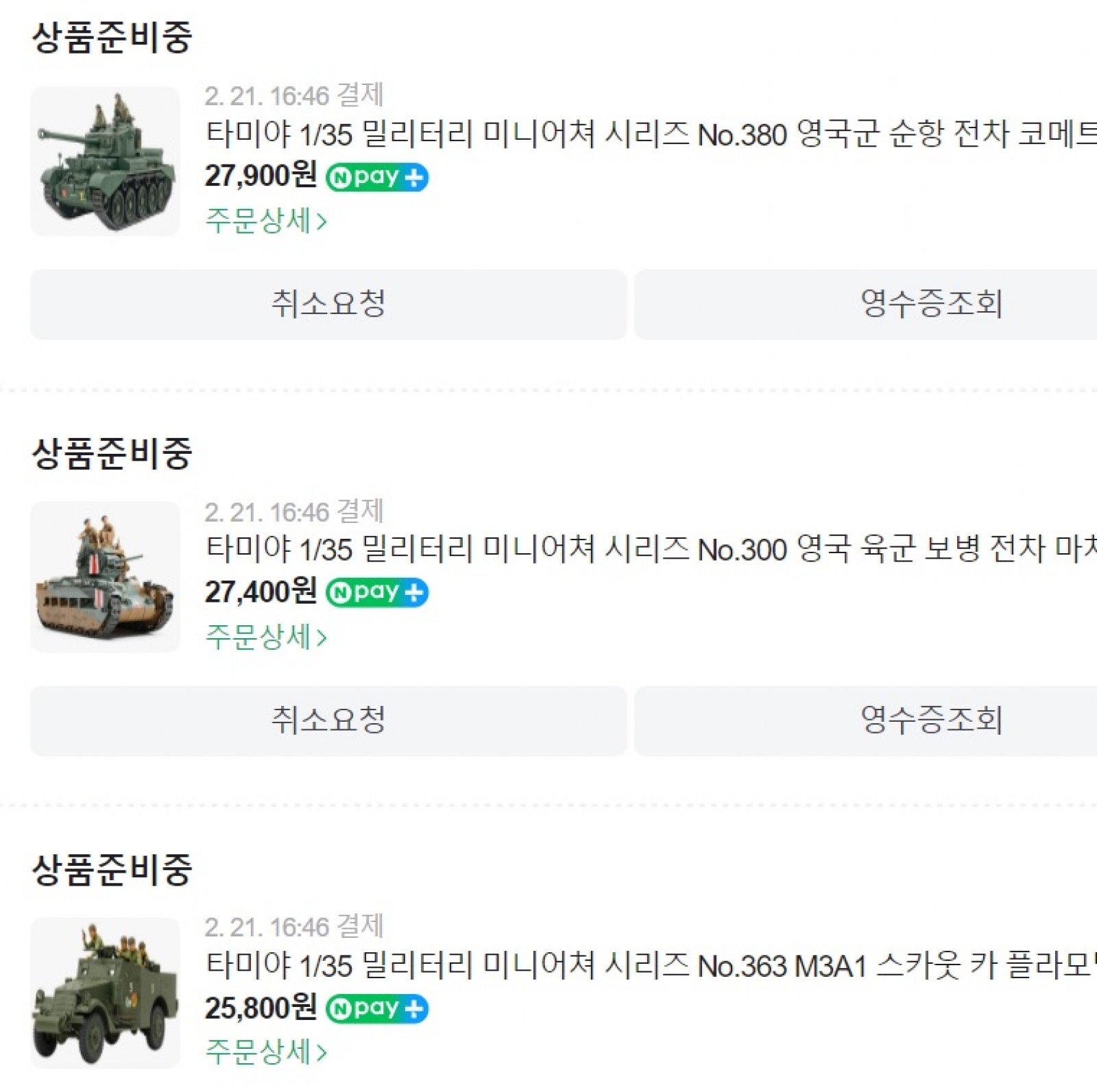Click the 27,900원 price text
Image resolution: width=1097 pixels, height=1092 pixels.
coord(261,176)
